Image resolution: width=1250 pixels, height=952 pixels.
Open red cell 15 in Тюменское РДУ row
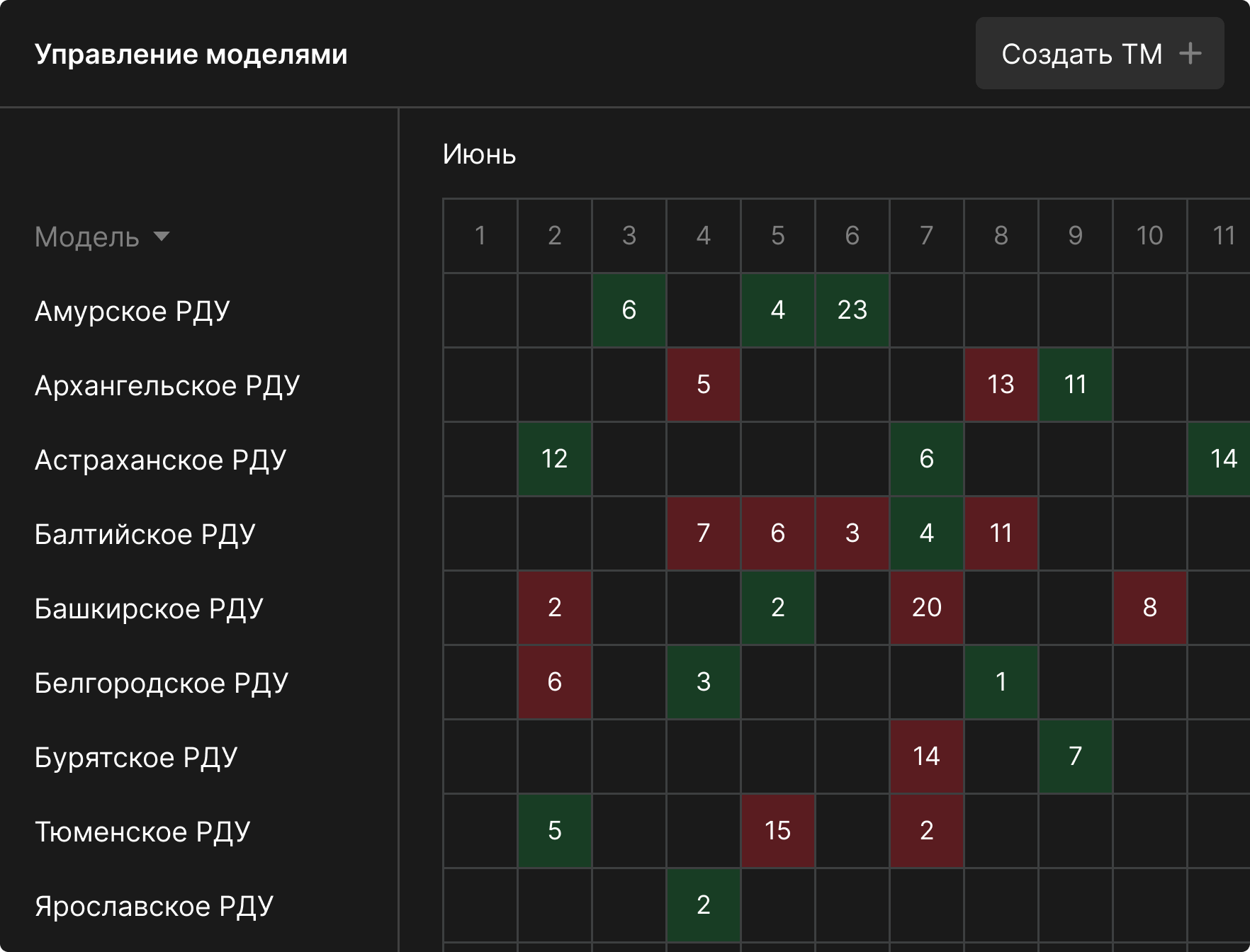click(x=778, y=831)
